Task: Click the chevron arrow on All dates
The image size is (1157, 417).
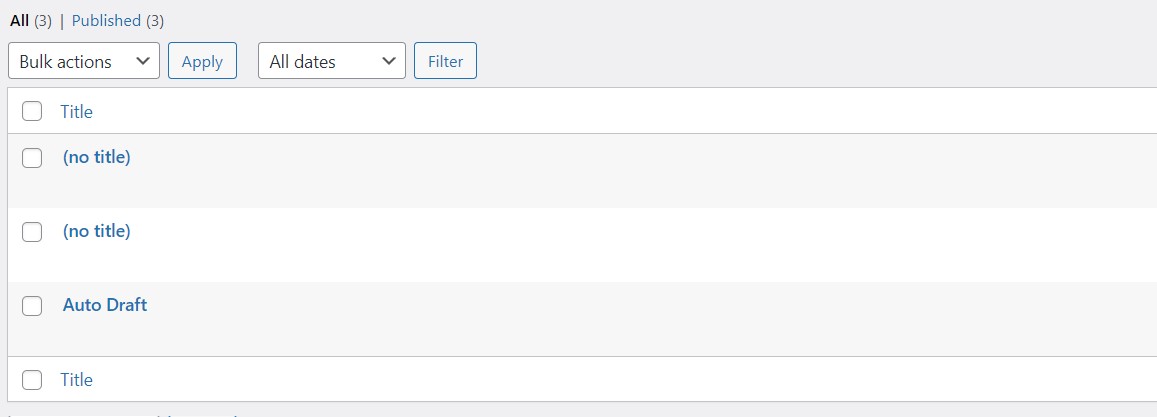Action: [390, 61]
